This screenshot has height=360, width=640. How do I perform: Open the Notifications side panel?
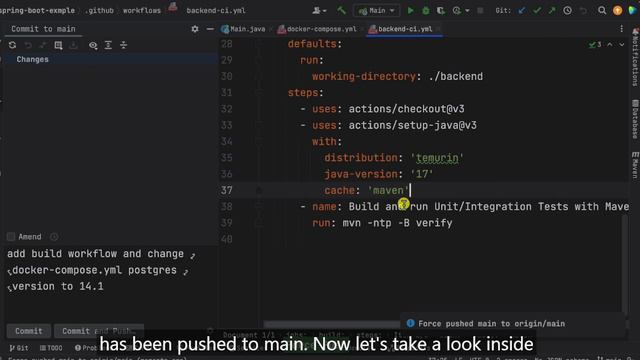pyautogui.click(x=635, y=57)
